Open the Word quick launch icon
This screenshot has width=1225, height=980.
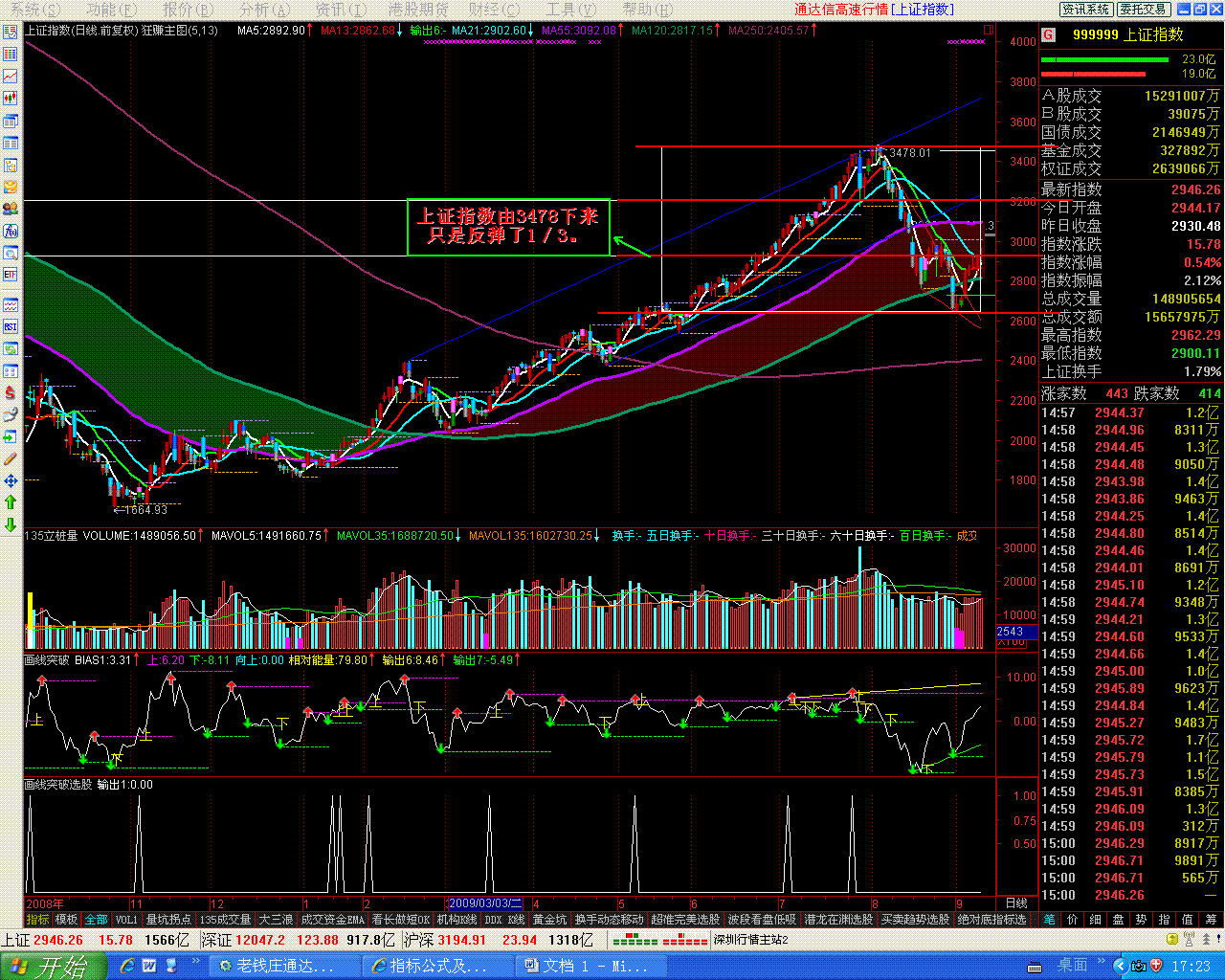149,967
